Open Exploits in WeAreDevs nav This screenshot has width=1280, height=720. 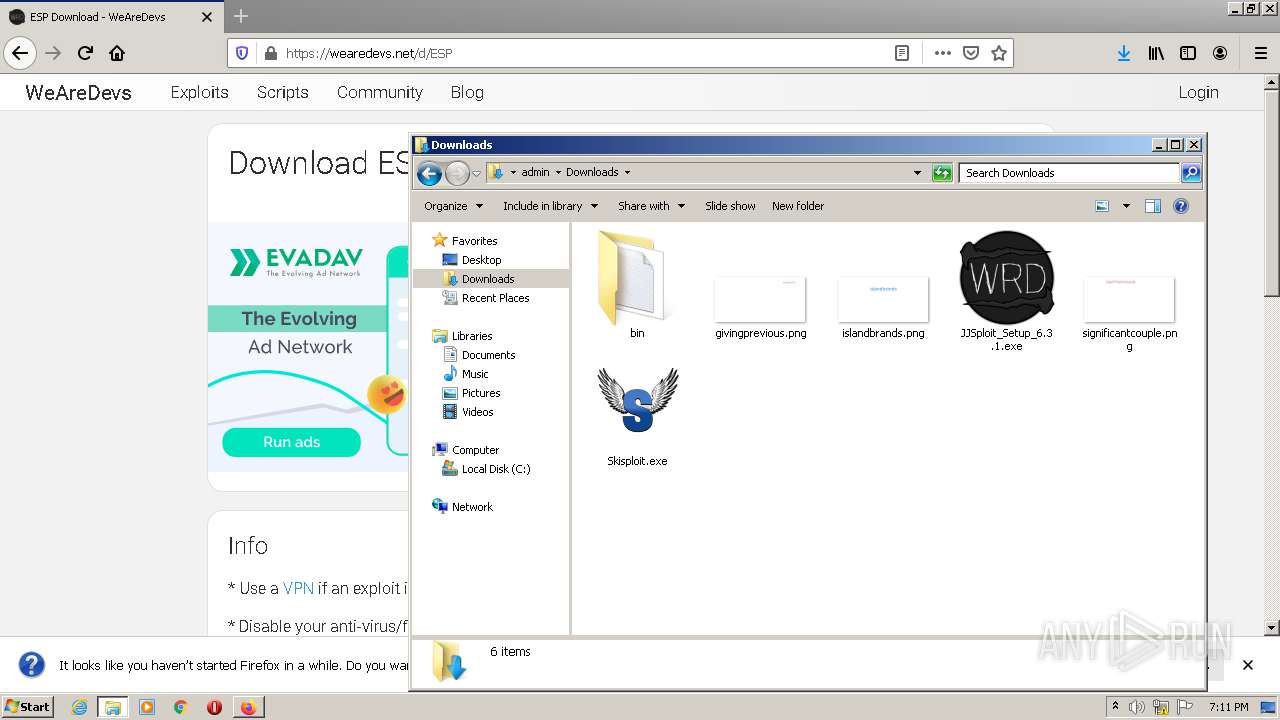point(199,92)
